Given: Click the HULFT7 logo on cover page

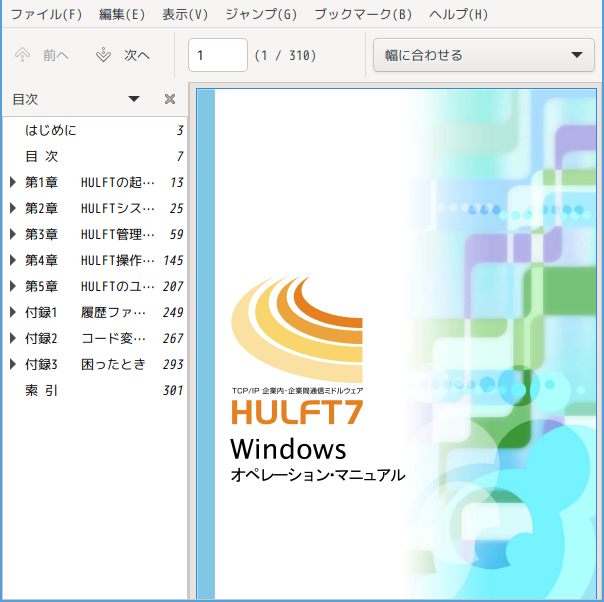Looking at the screenshot, I should pos(297,412).
